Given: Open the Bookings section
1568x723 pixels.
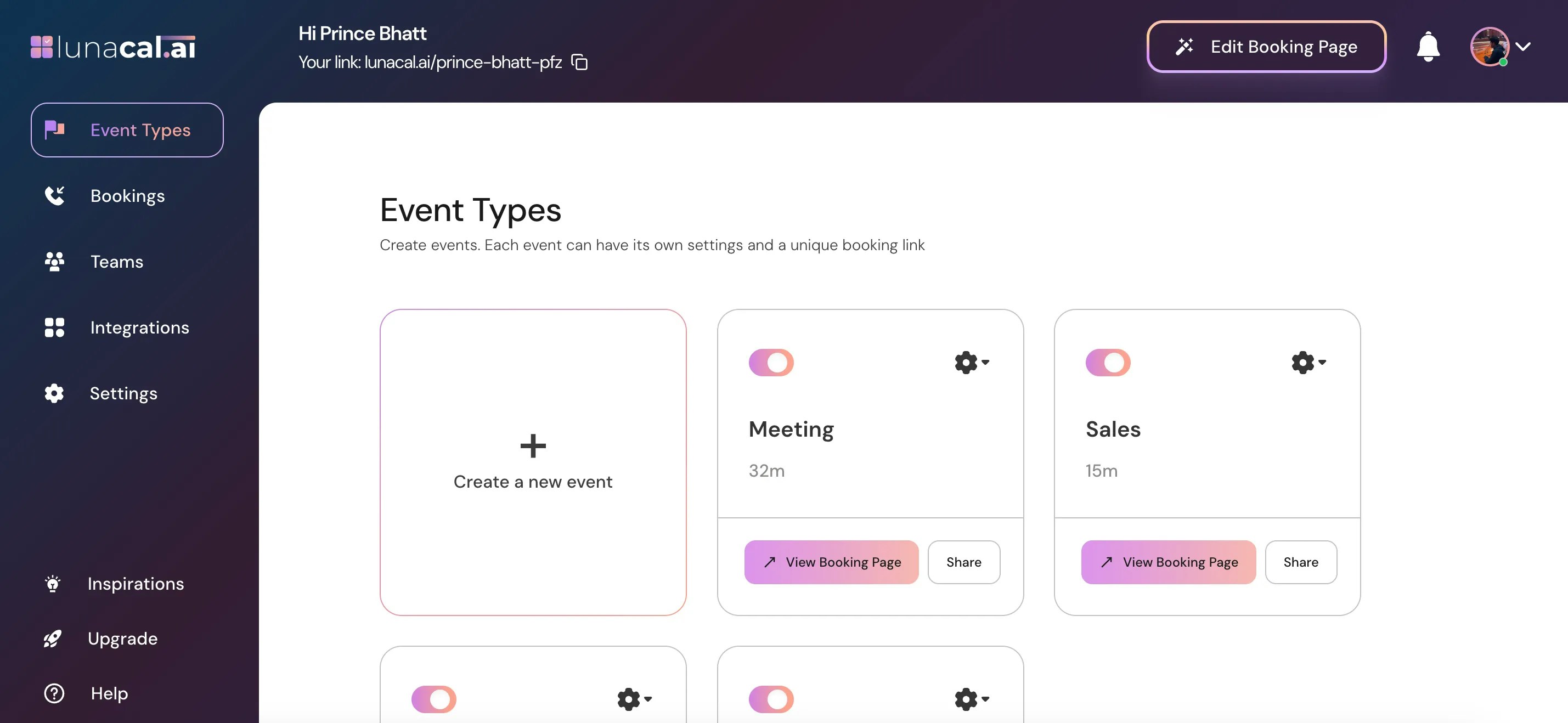Looking at the screenshot, I should (x=127, y=196).
